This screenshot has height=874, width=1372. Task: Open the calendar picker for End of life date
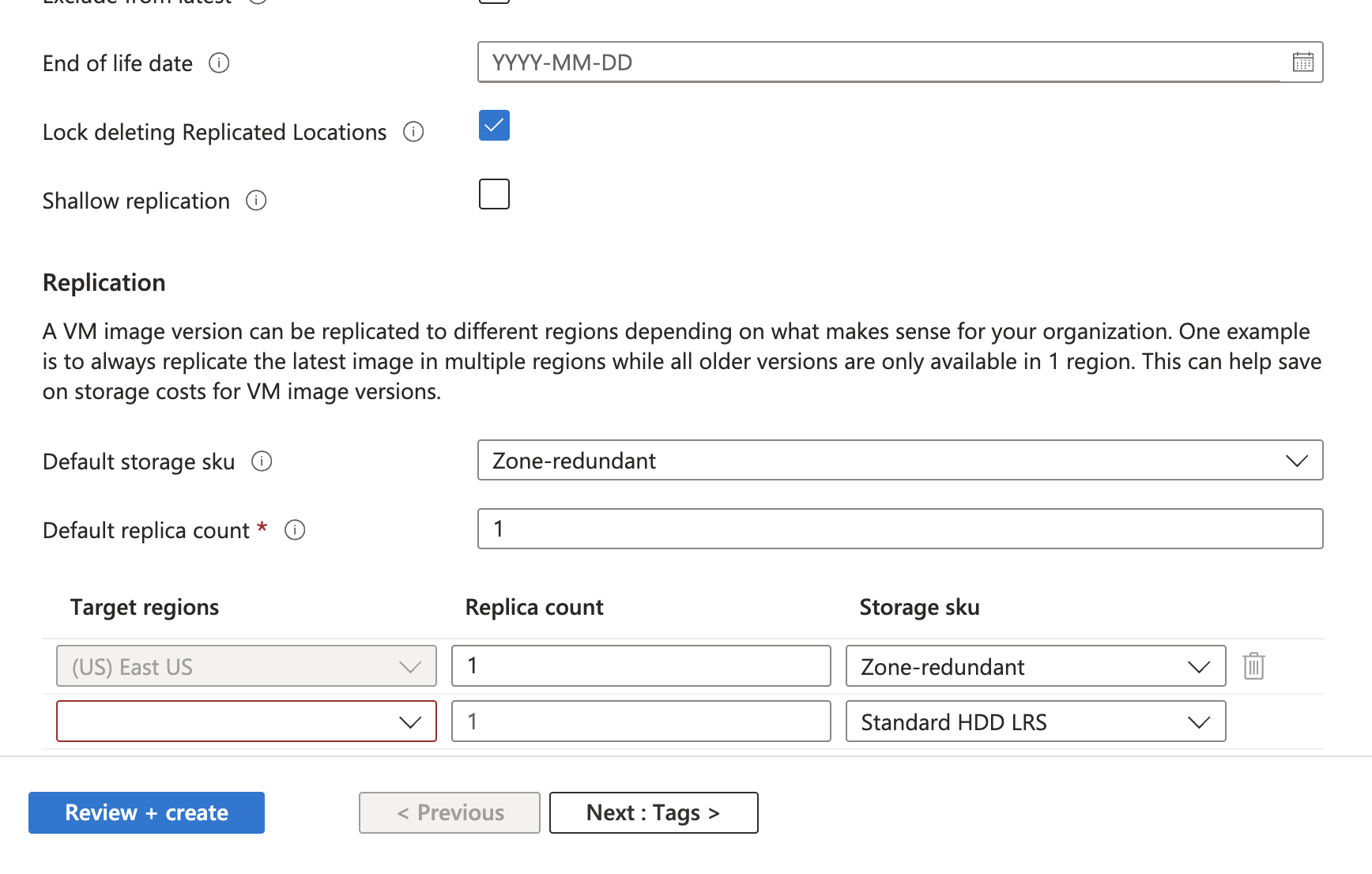pos(1302,62)
